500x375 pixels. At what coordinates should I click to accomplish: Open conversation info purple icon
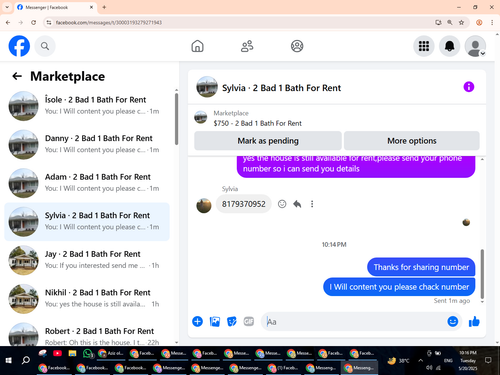click(x=469, y=87)
